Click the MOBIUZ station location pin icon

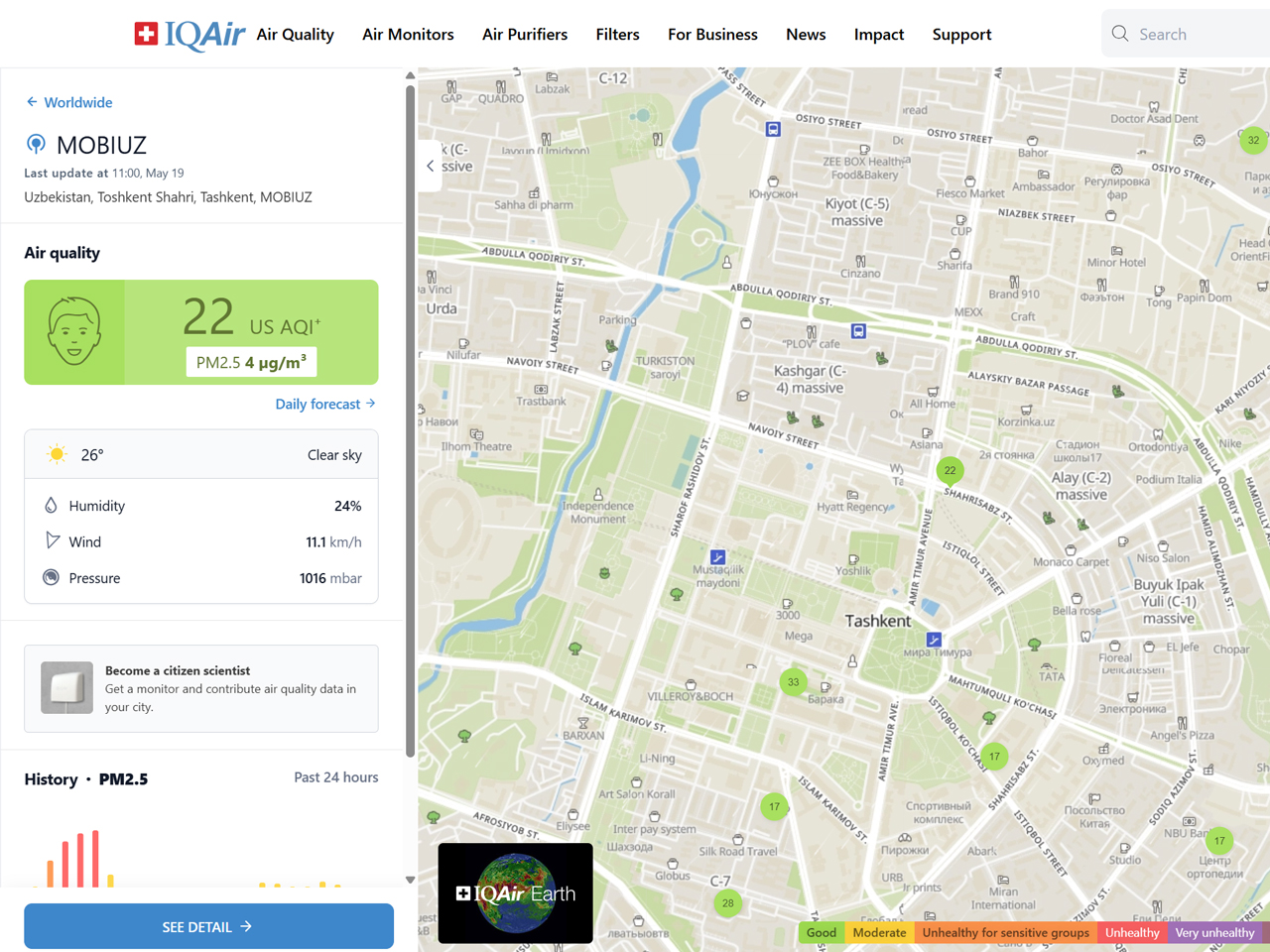(x=36, y=145)
